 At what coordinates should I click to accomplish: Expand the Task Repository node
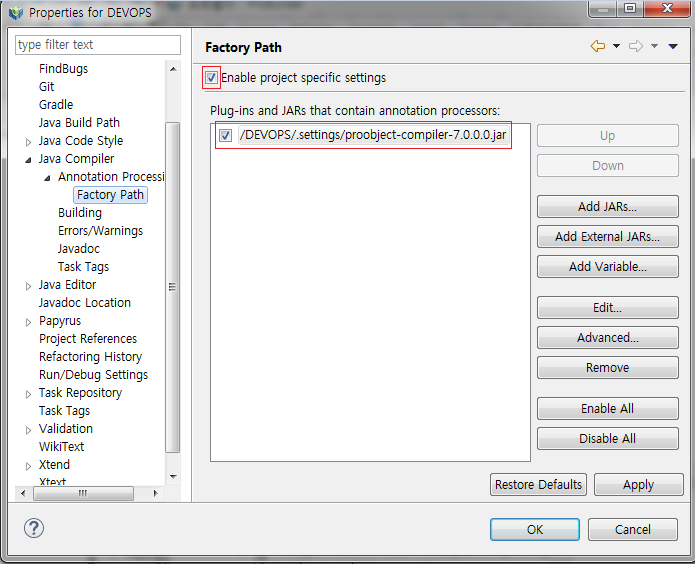pyautogui.click(x=28, y=394)
